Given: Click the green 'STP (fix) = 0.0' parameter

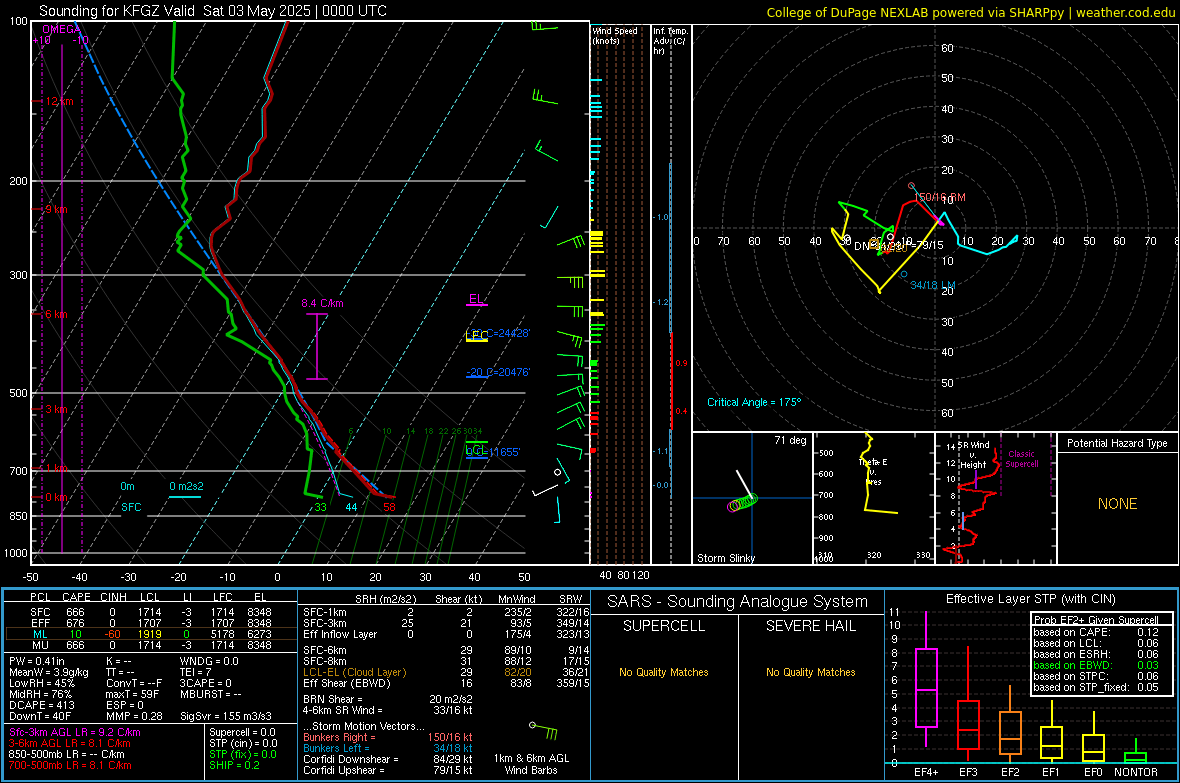Looking at the screenshot, I should click(242, 754).
